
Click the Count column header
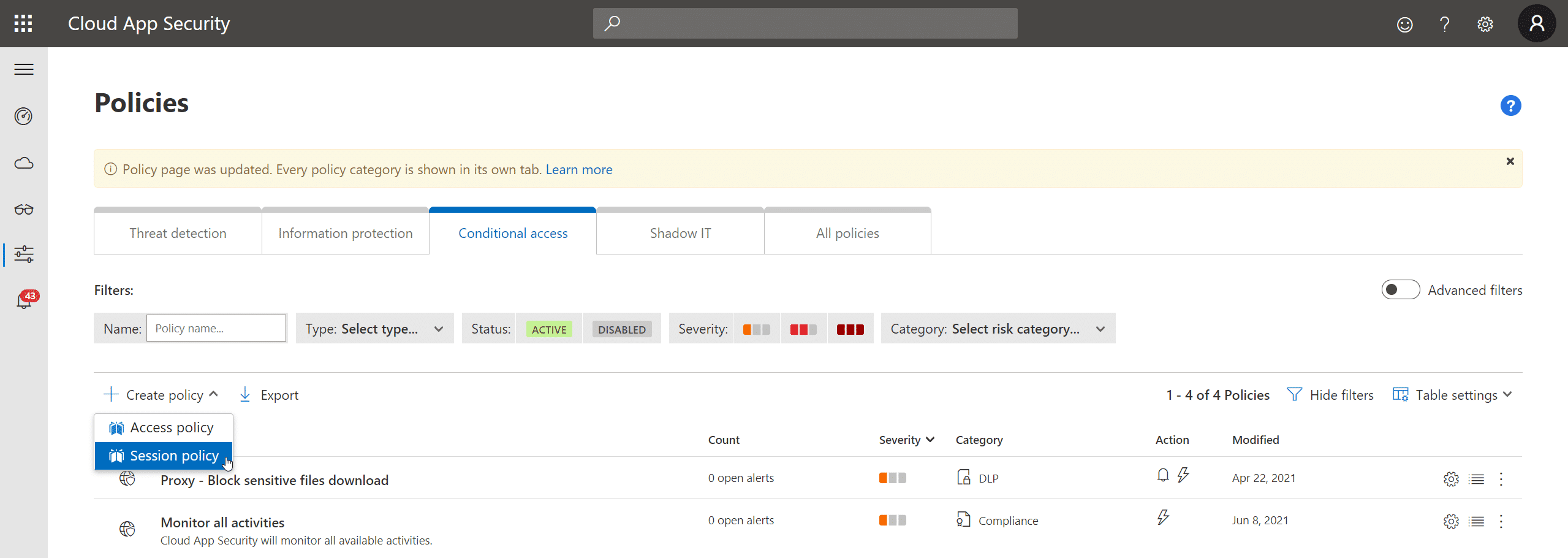point(724,440)
